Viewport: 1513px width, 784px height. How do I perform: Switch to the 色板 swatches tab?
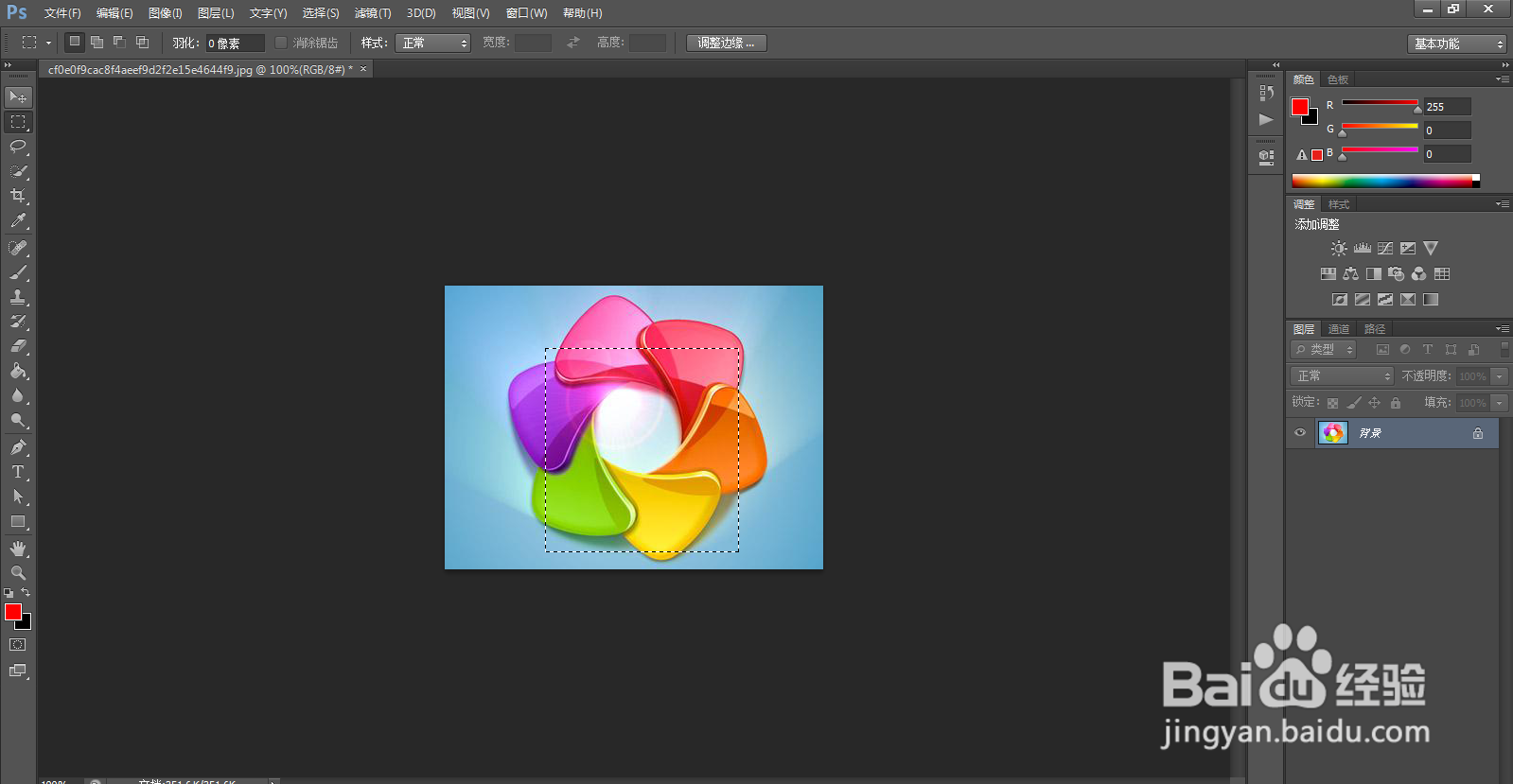(x=1338, y=79)
